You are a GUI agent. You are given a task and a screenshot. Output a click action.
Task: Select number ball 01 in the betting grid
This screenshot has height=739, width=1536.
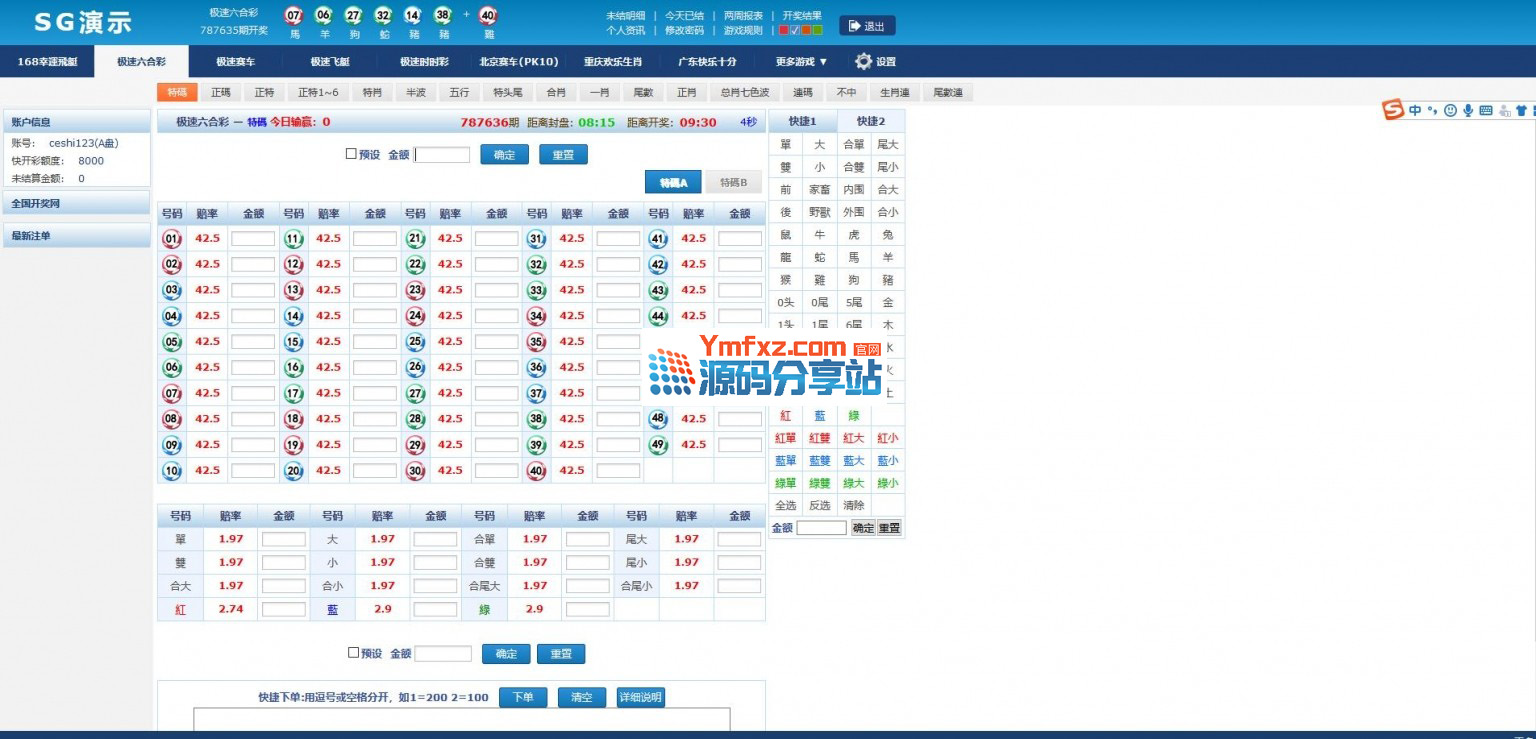(x=172, y=239)
